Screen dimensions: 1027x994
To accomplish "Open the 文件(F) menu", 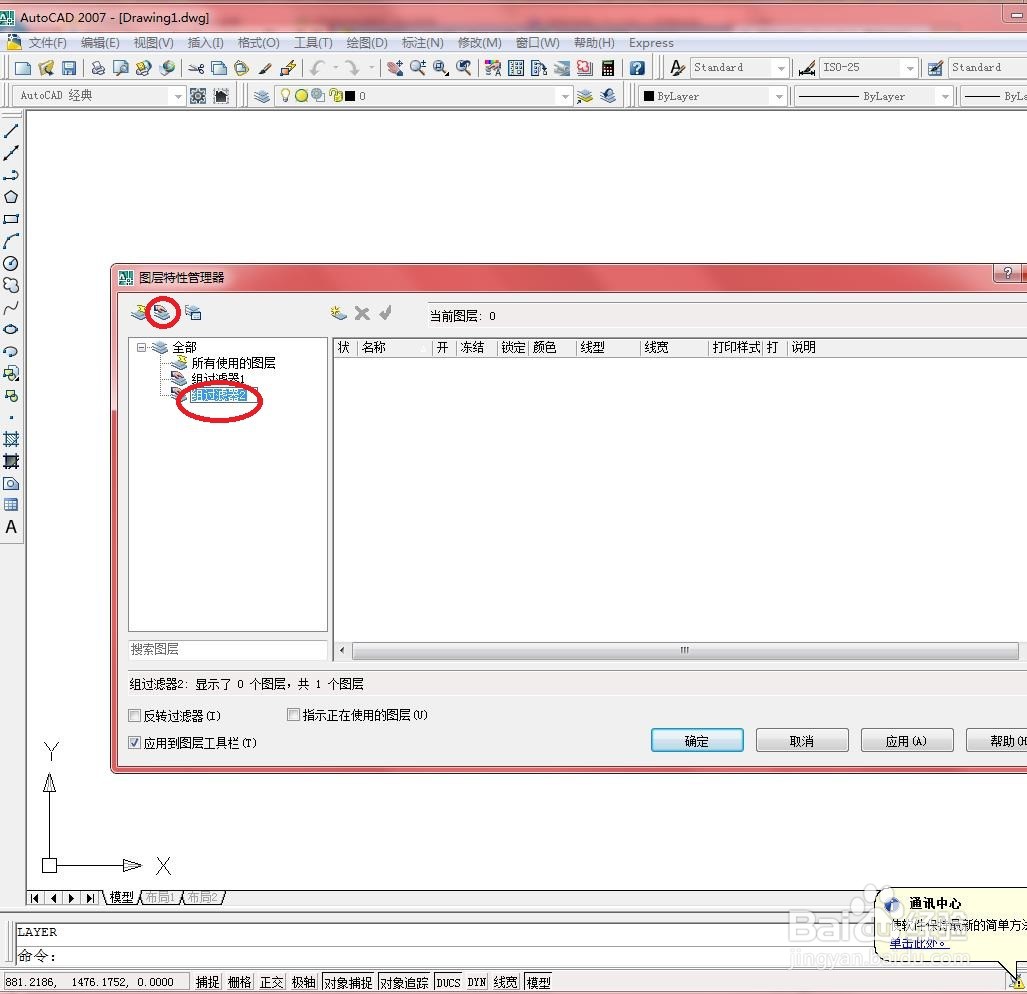I will (x=47, y=43).
